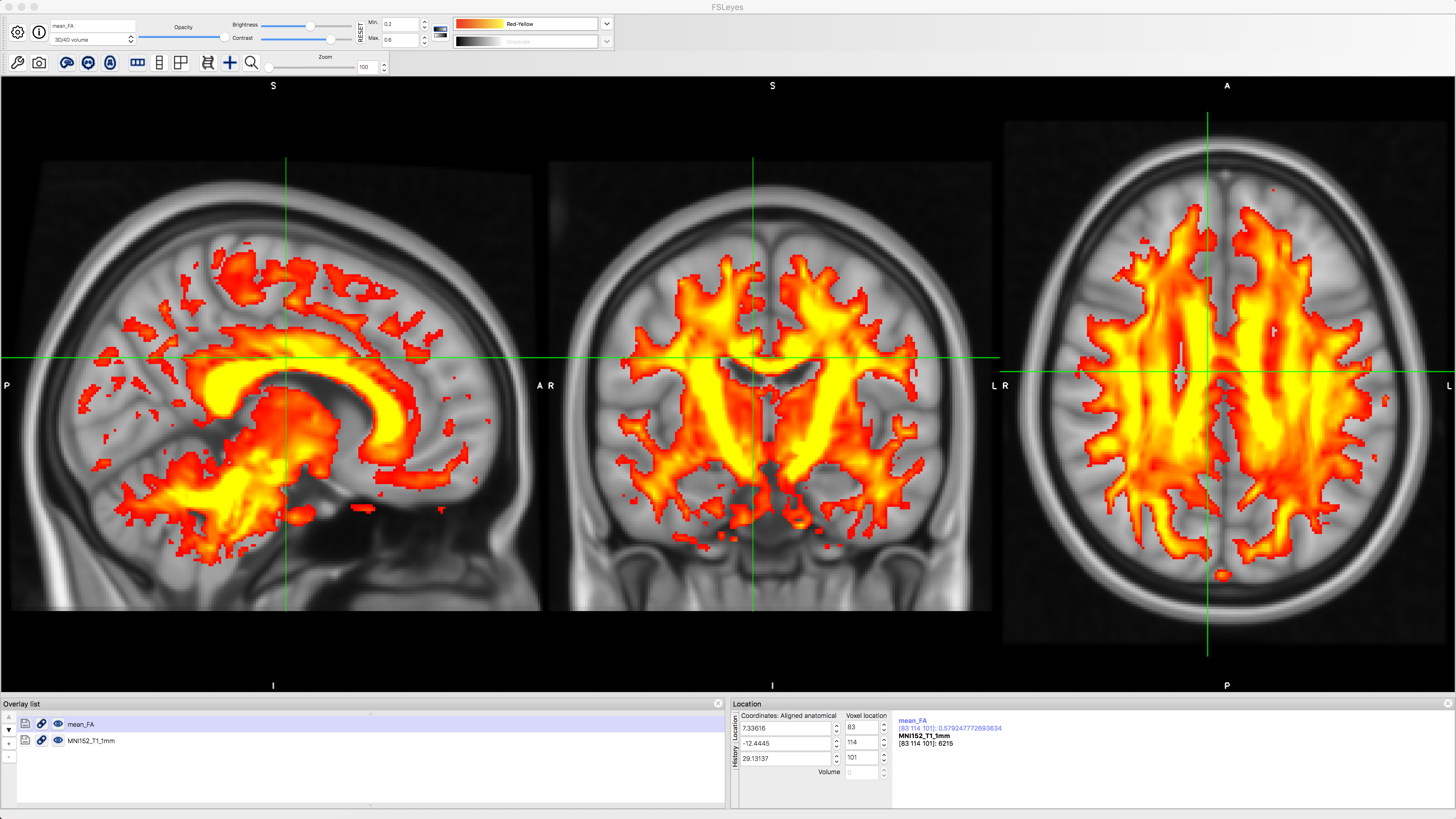Image resolution: width=1456 pixels, height=819 pixels.
Task: Adjust the Brightness slider
Action: 306,26
